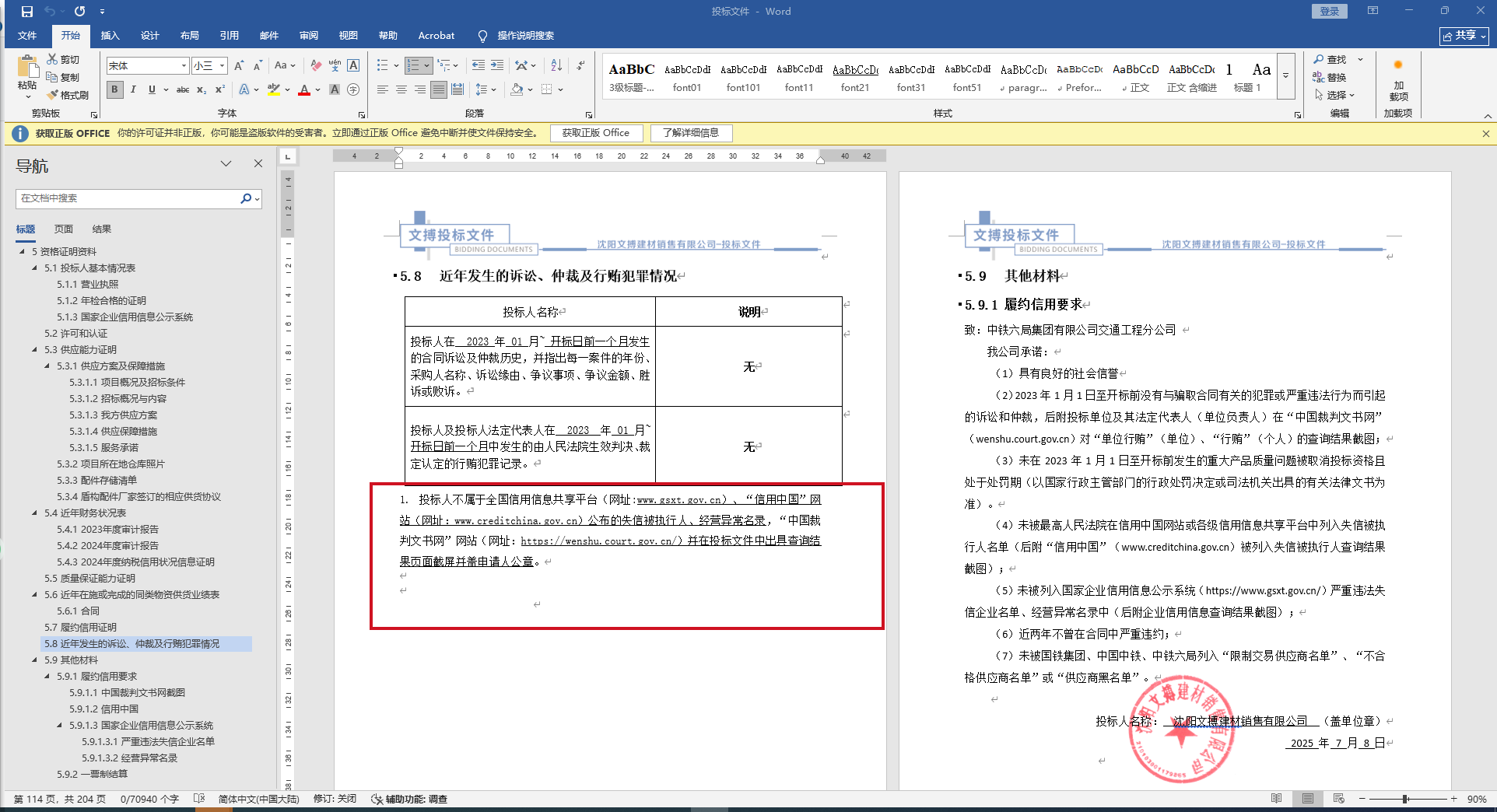Screen dimensions: 1497x812
Task: Apply character border icon
Action: [353, 66]
